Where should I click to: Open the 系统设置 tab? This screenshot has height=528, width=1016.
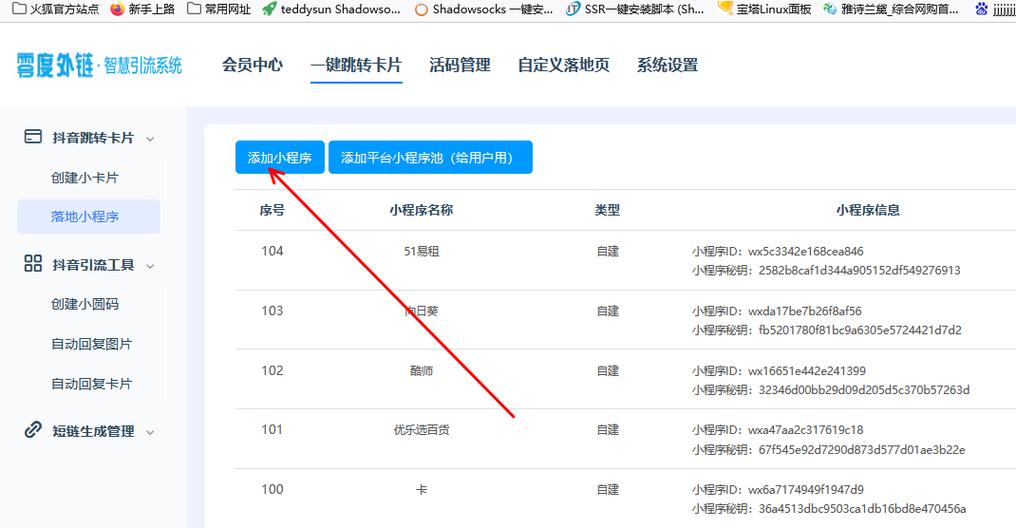point(667,65)
